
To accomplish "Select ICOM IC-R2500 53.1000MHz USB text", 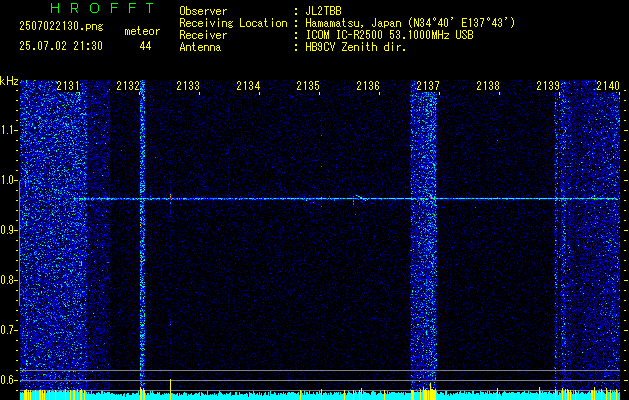I will (389, 35).
